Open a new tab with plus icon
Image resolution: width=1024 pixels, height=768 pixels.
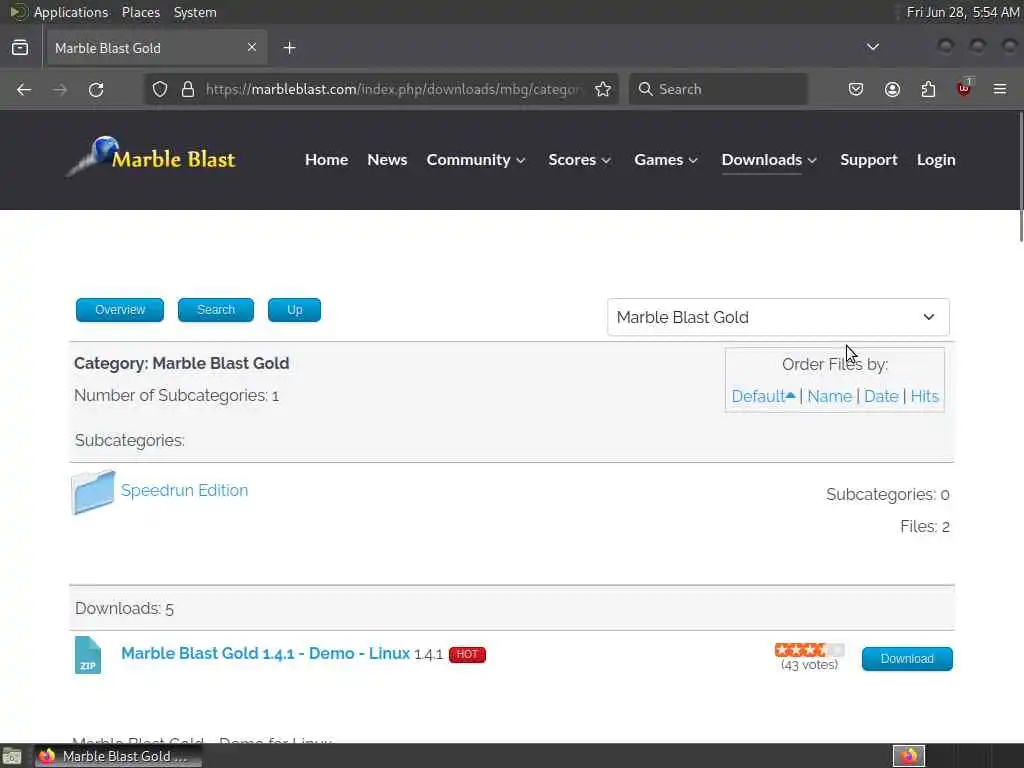289,48
